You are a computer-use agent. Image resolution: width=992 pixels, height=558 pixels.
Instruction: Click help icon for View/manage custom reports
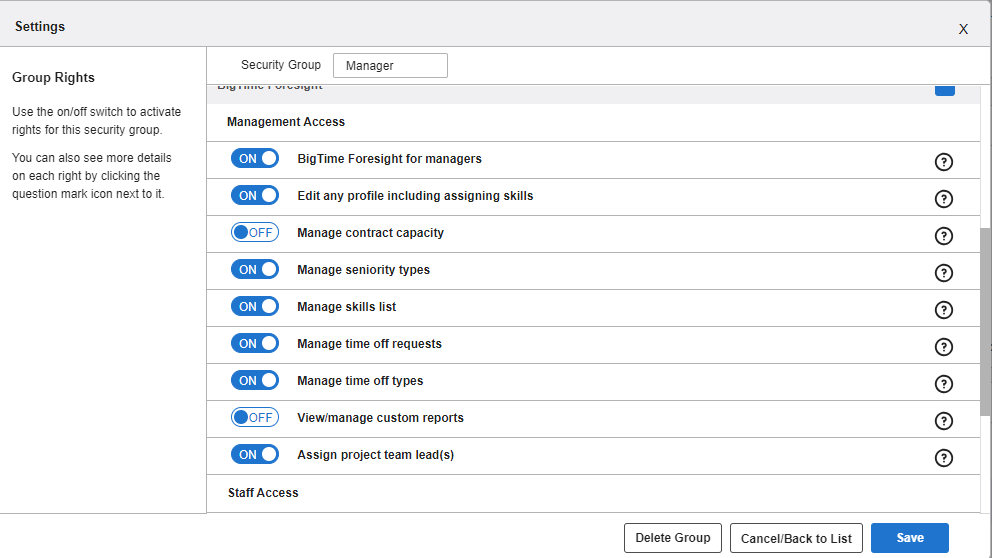(x=943, y=421)
